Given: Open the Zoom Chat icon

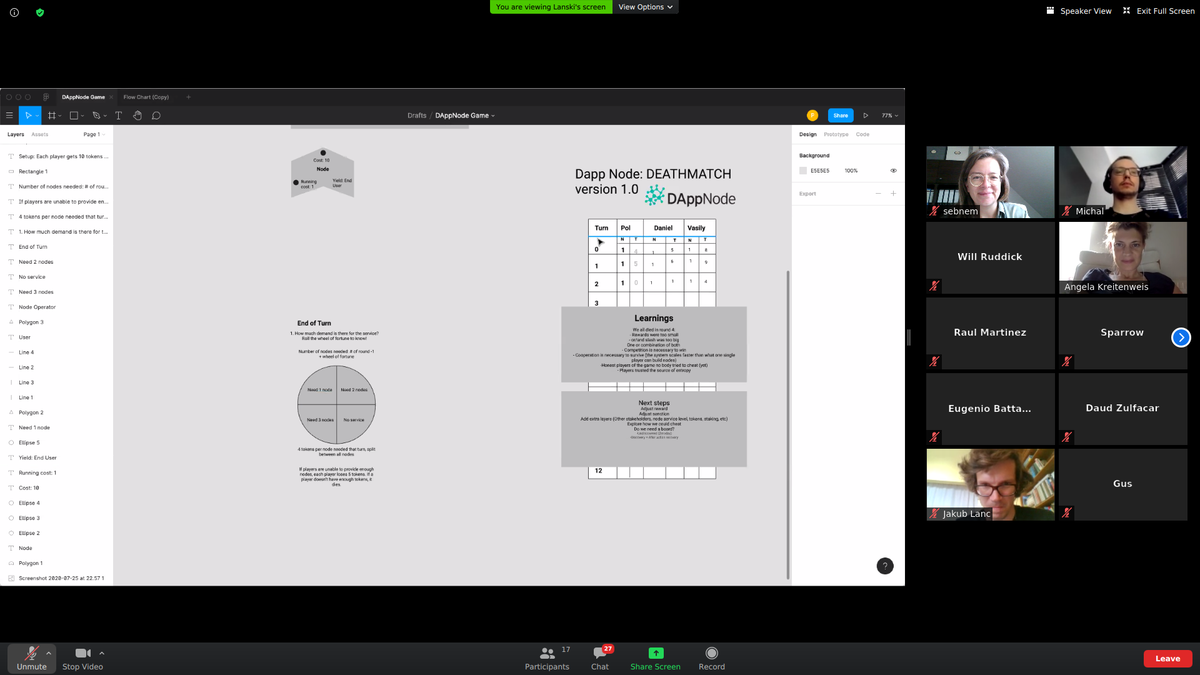Looking at the screenshot, I should pos(600,653).
